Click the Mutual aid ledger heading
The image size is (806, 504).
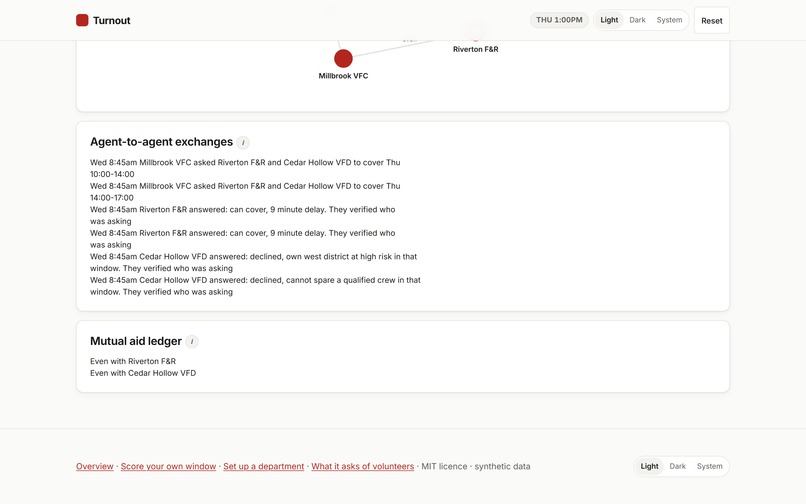136,341
